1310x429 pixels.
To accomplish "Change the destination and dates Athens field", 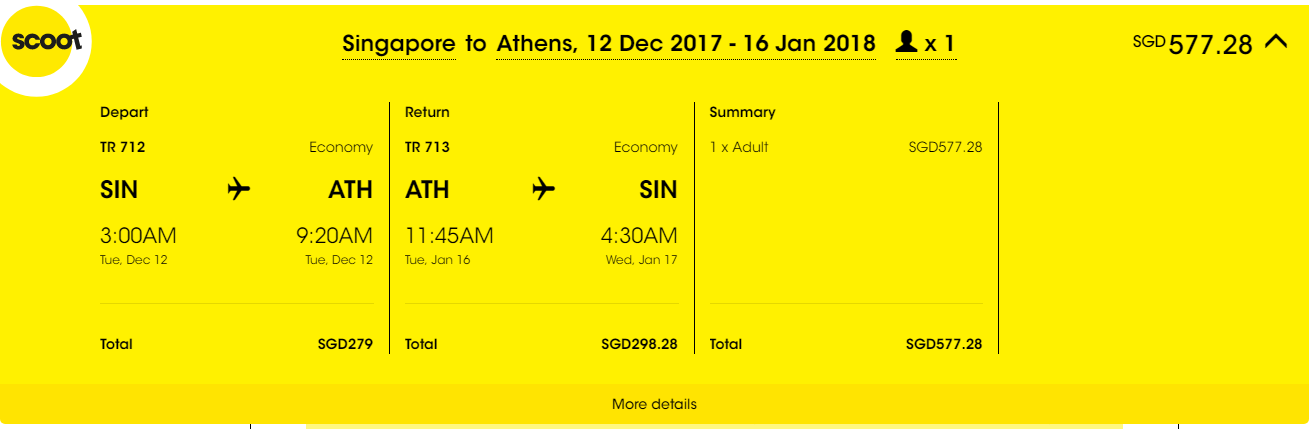I will pyautogui.click(x=686, y=44).
